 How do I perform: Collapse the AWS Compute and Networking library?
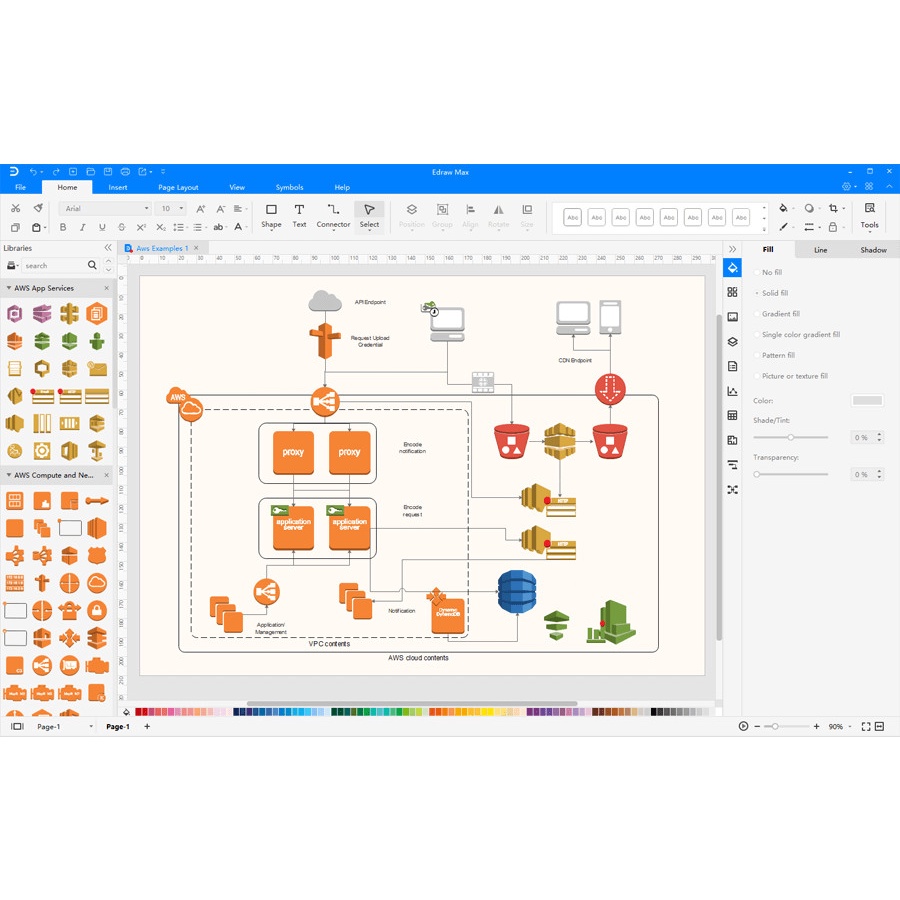9,475
